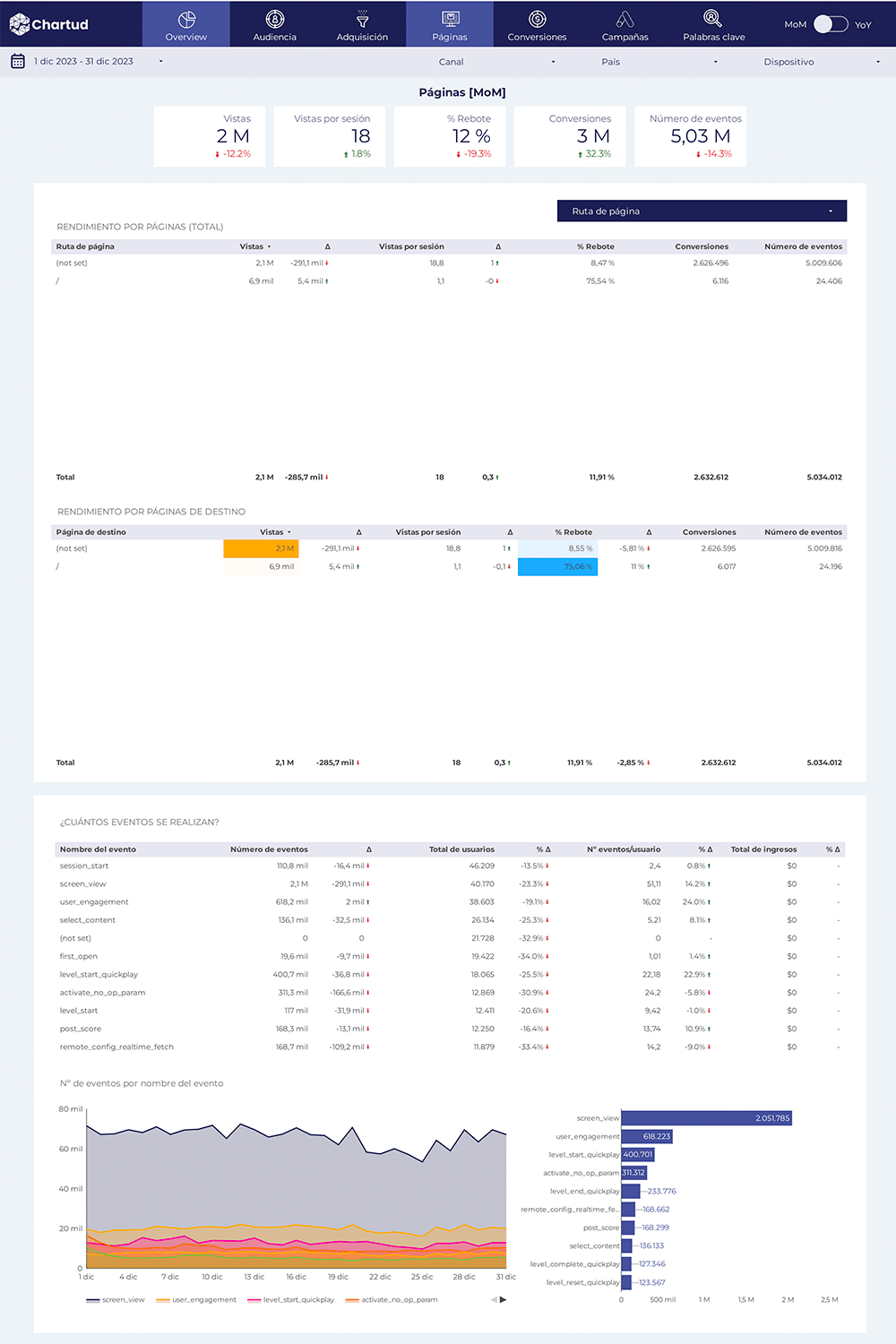Click the screen_view bar in bar chart
Screen dimensions: 896x1344
[706, 1118]
